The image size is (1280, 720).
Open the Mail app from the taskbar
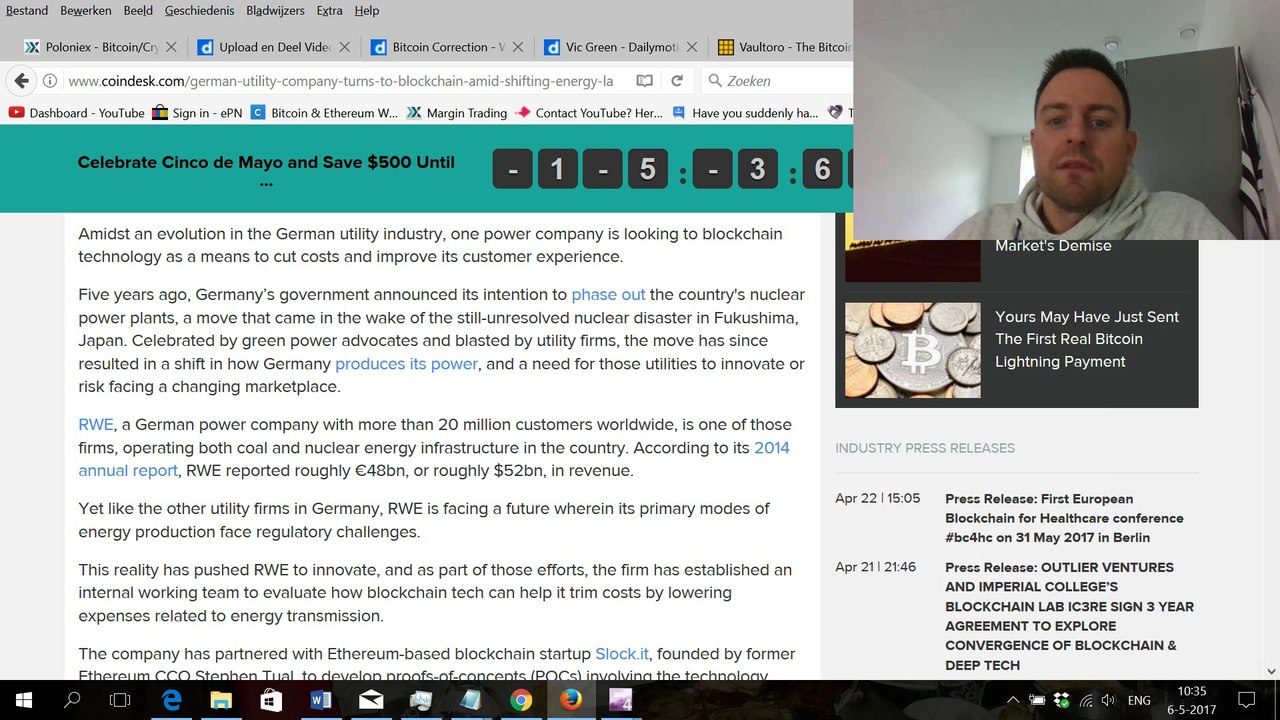pyautogui.click(x=371, y=700)
